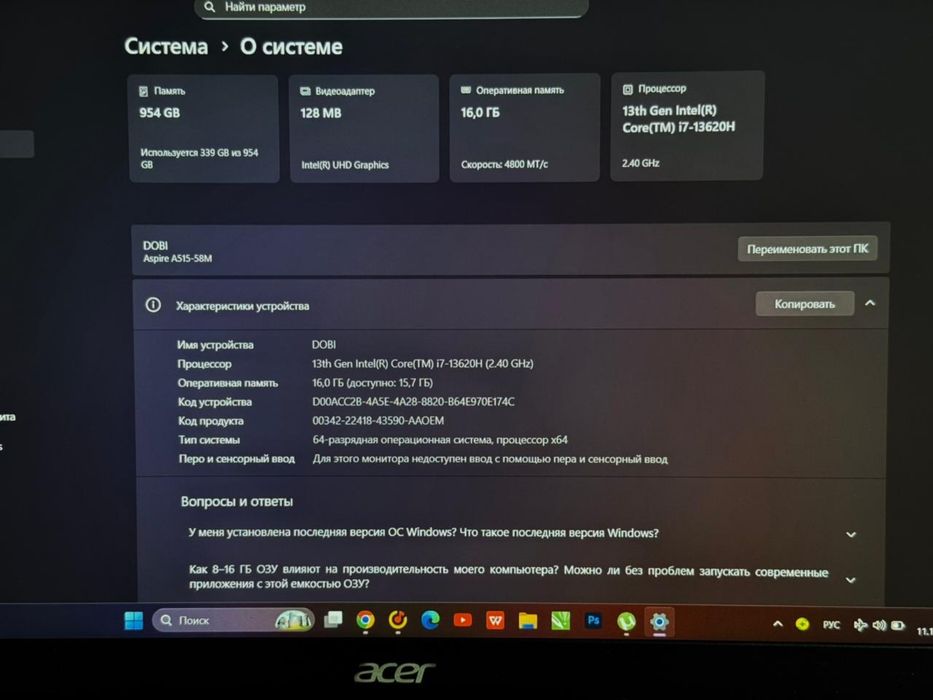
Task: Select the Перо и сенсорный ввод value
Action: coord(490,459)
